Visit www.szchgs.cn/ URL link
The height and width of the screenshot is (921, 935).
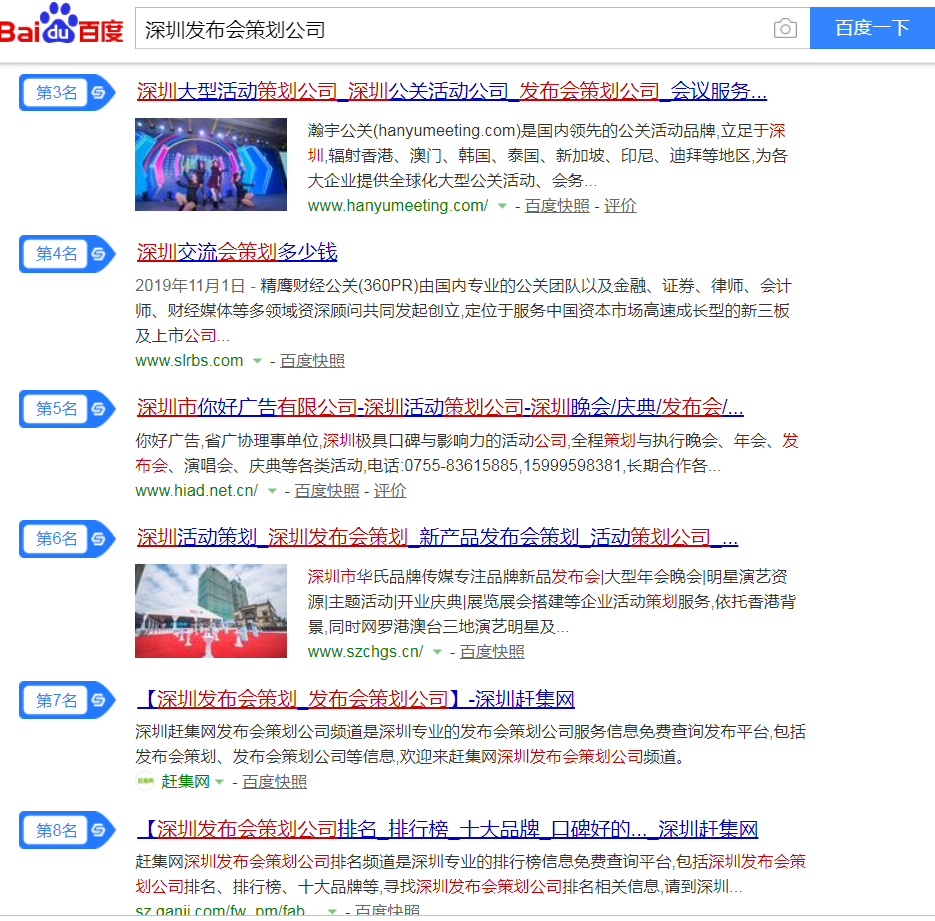pyautogui.click(x=366, y=652)
